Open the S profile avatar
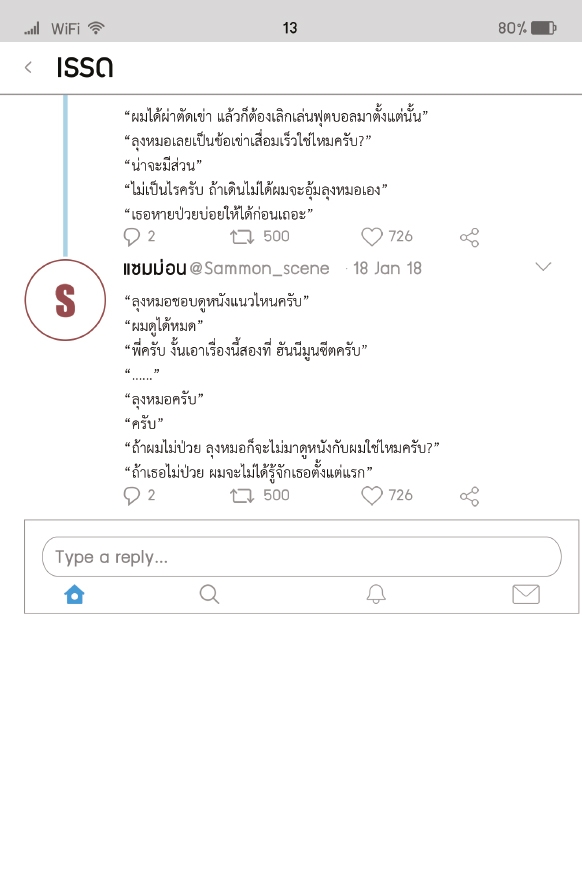Screen dimensions: 582x872 point(65,300)
